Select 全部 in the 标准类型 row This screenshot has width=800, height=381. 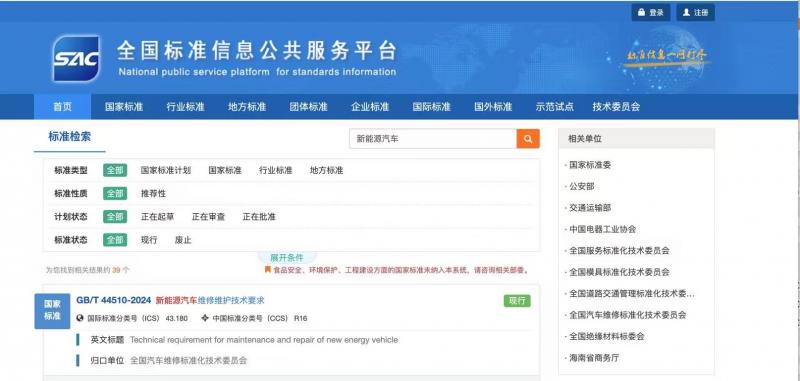115,170
